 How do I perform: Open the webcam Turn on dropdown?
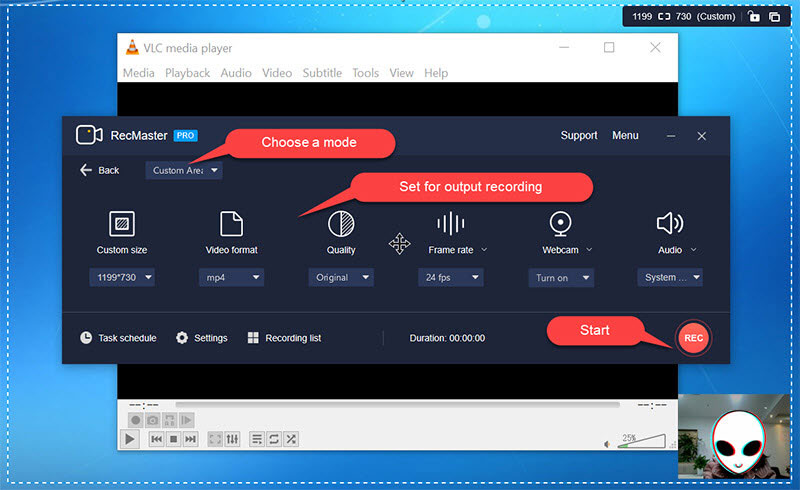(561, 278)
